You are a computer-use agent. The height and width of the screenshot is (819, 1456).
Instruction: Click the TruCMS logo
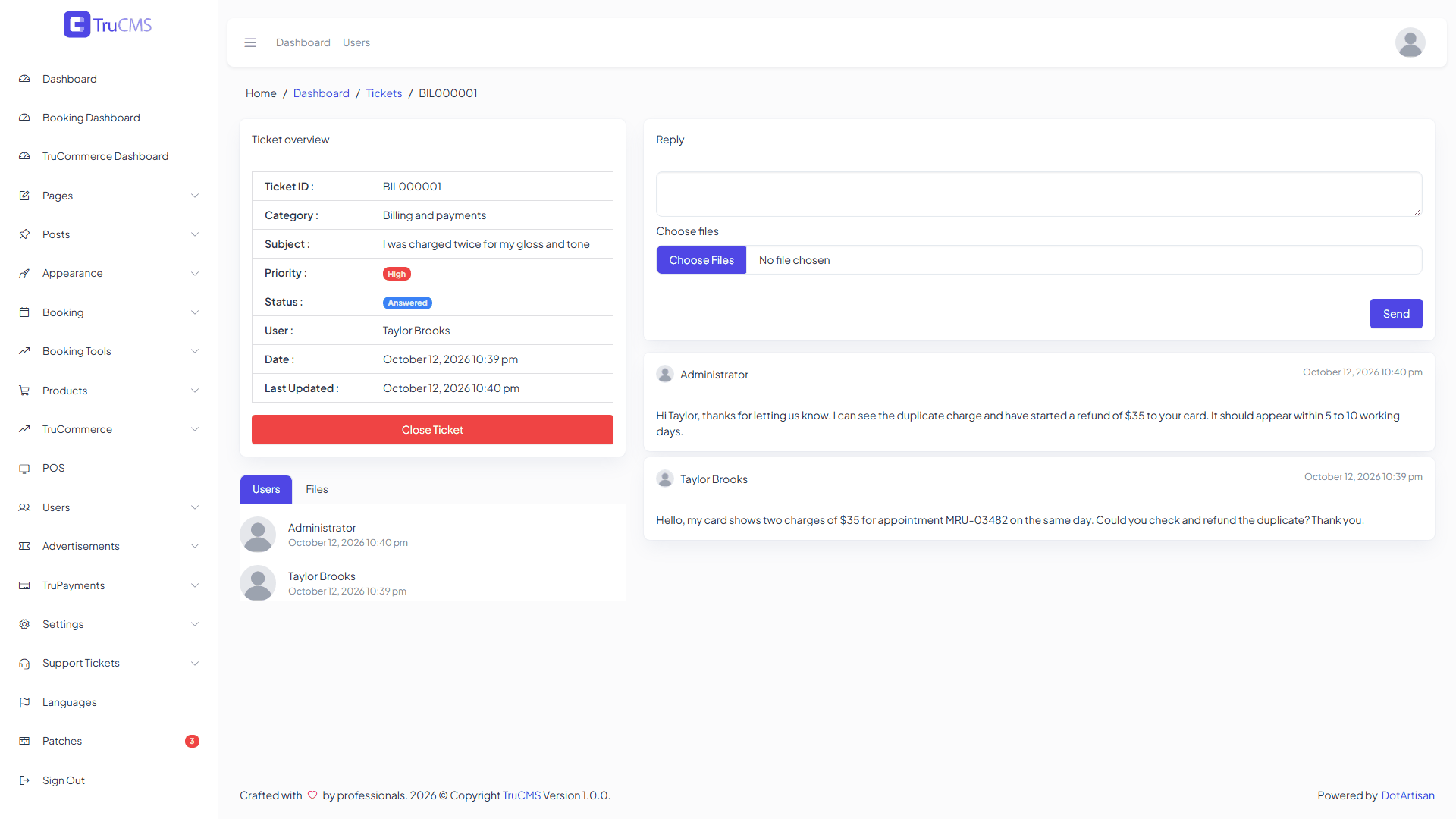point(108,24)
